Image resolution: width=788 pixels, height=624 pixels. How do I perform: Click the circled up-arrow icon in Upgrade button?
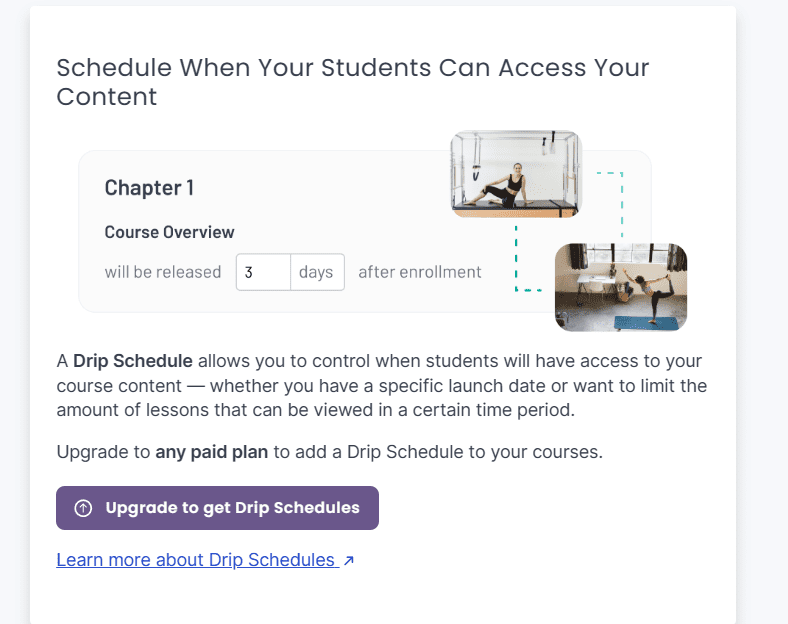pos(84,508)
